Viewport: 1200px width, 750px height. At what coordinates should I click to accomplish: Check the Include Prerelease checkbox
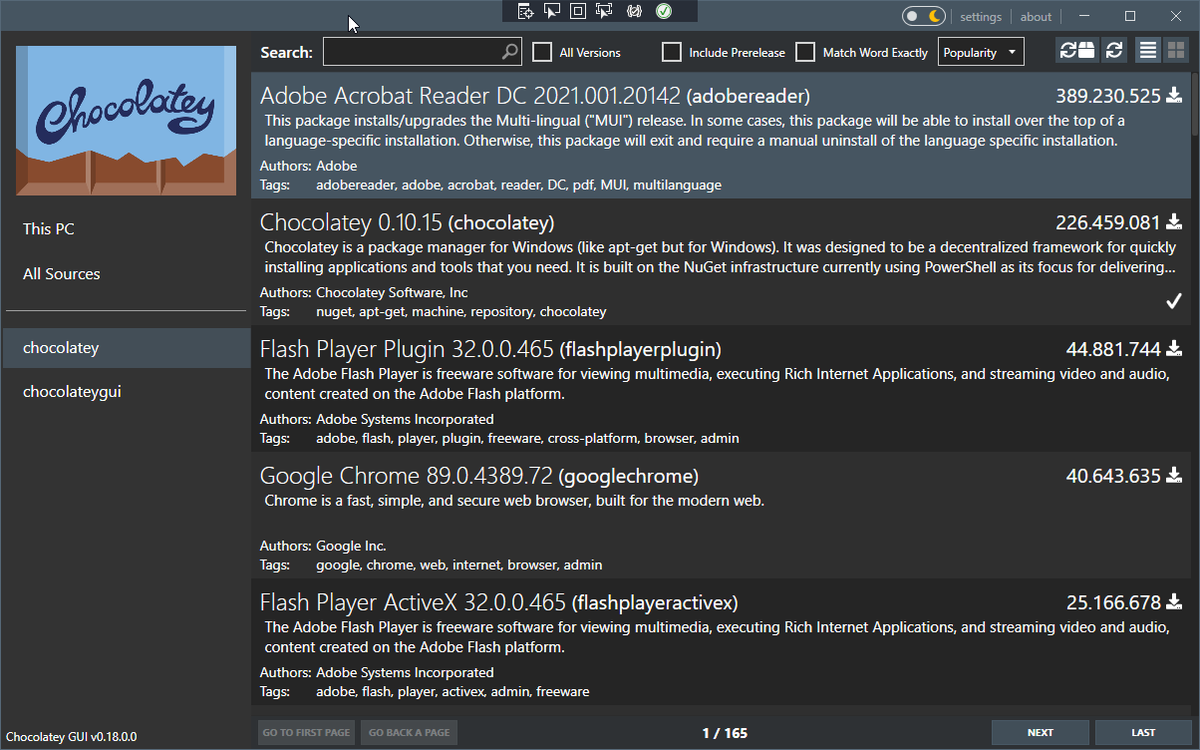pos(672,52)
